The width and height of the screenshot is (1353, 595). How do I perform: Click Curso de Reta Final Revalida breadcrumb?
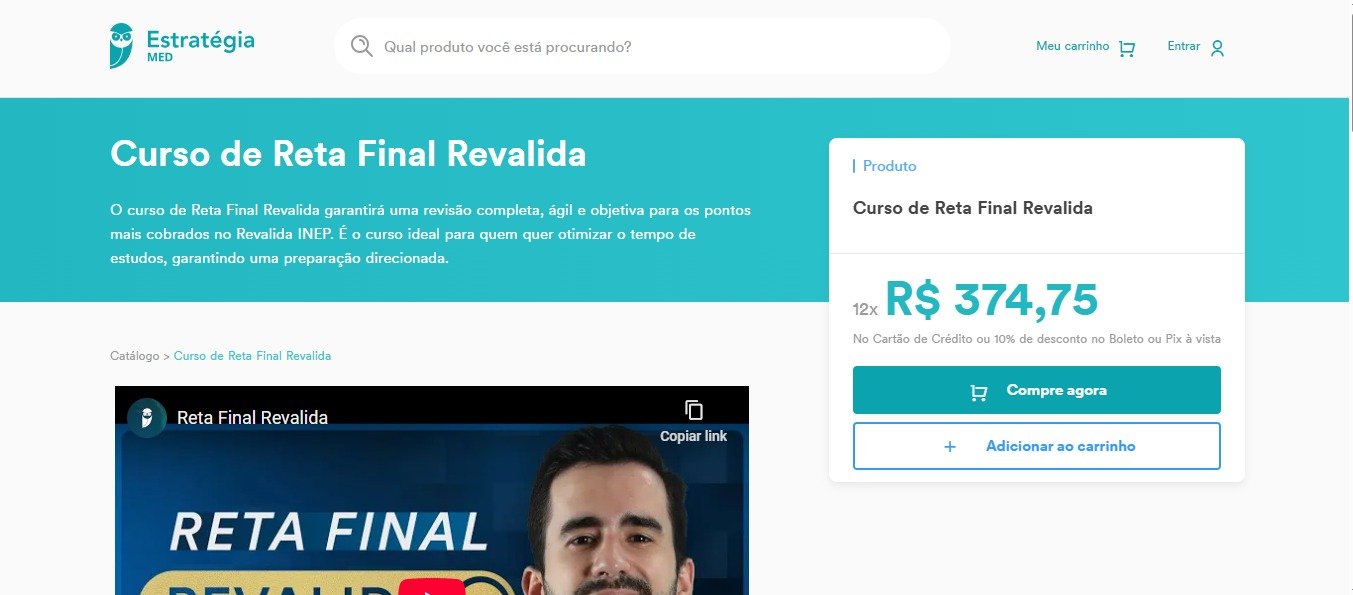[252, 356]
